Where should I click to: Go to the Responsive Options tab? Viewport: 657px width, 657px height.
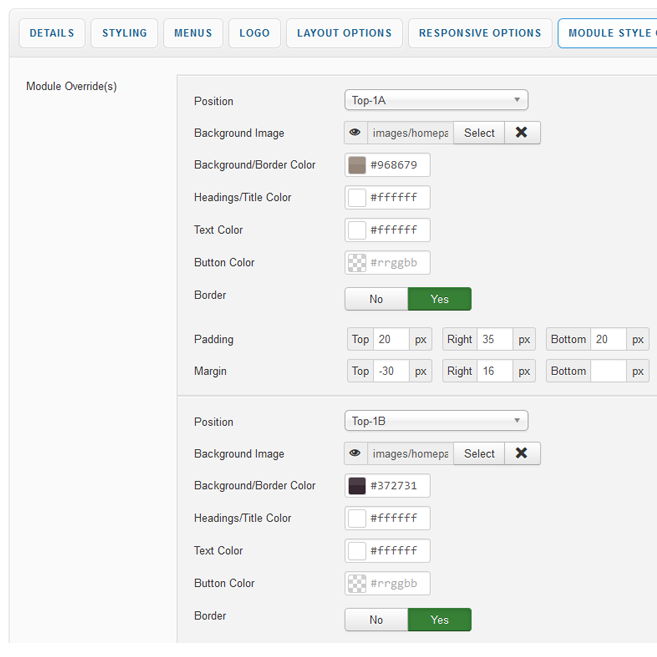(x=480, y=33)
